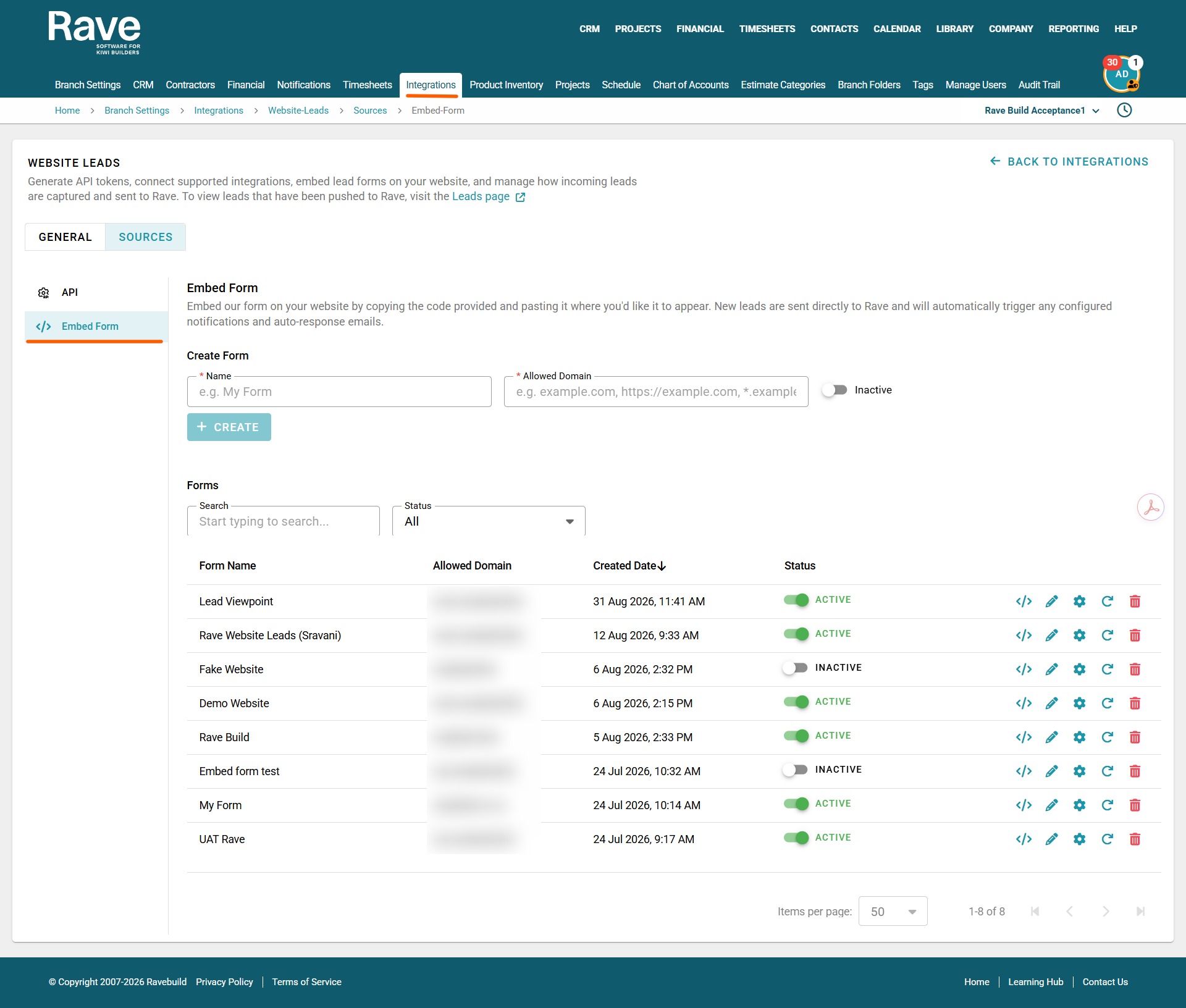Toggle the new form Inactive switch on
Screen dimensions: 1186x1008
coord(835,390)
